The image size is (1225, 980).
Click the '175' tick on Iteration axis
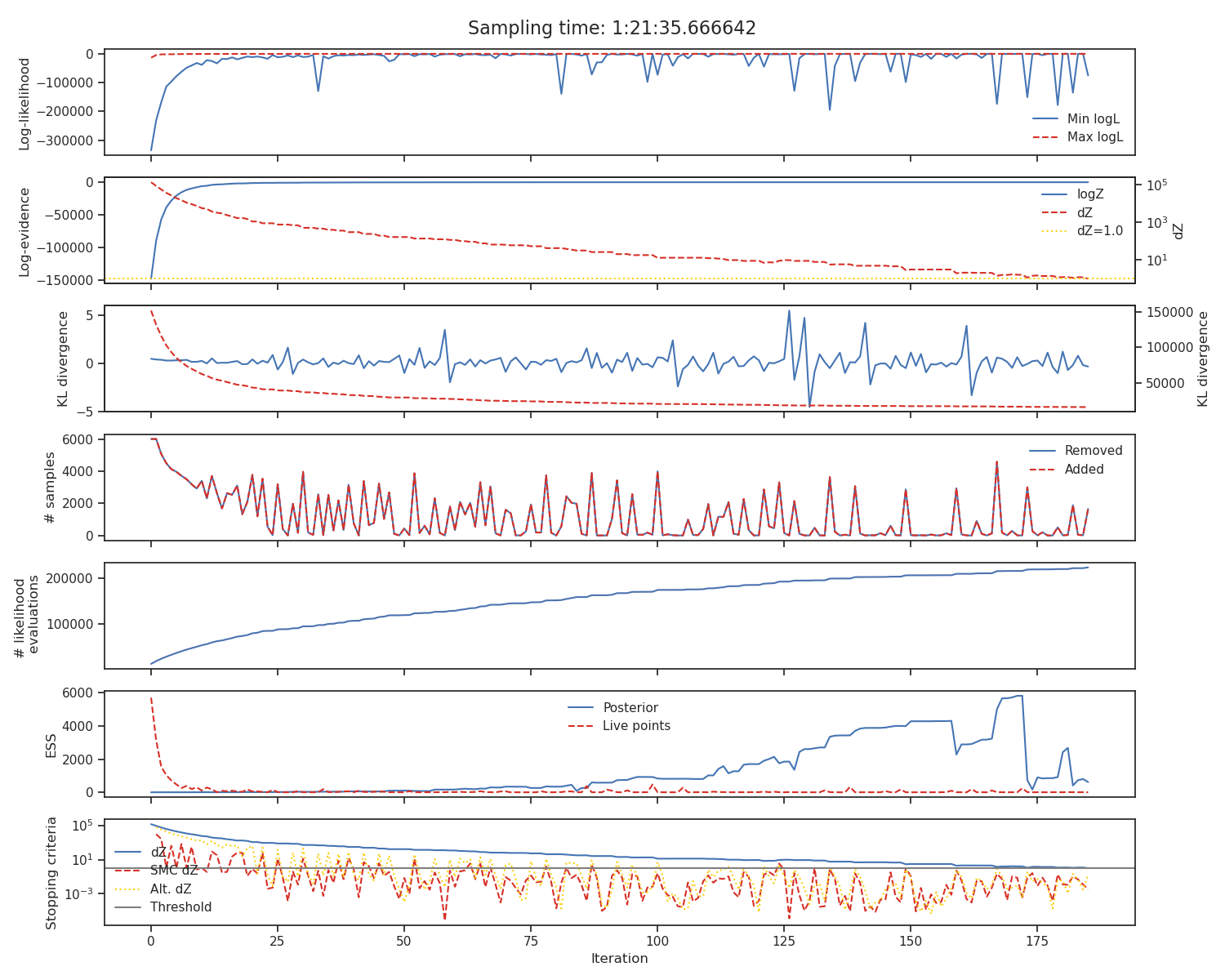pyautogui.click(x=1037, y=940)
